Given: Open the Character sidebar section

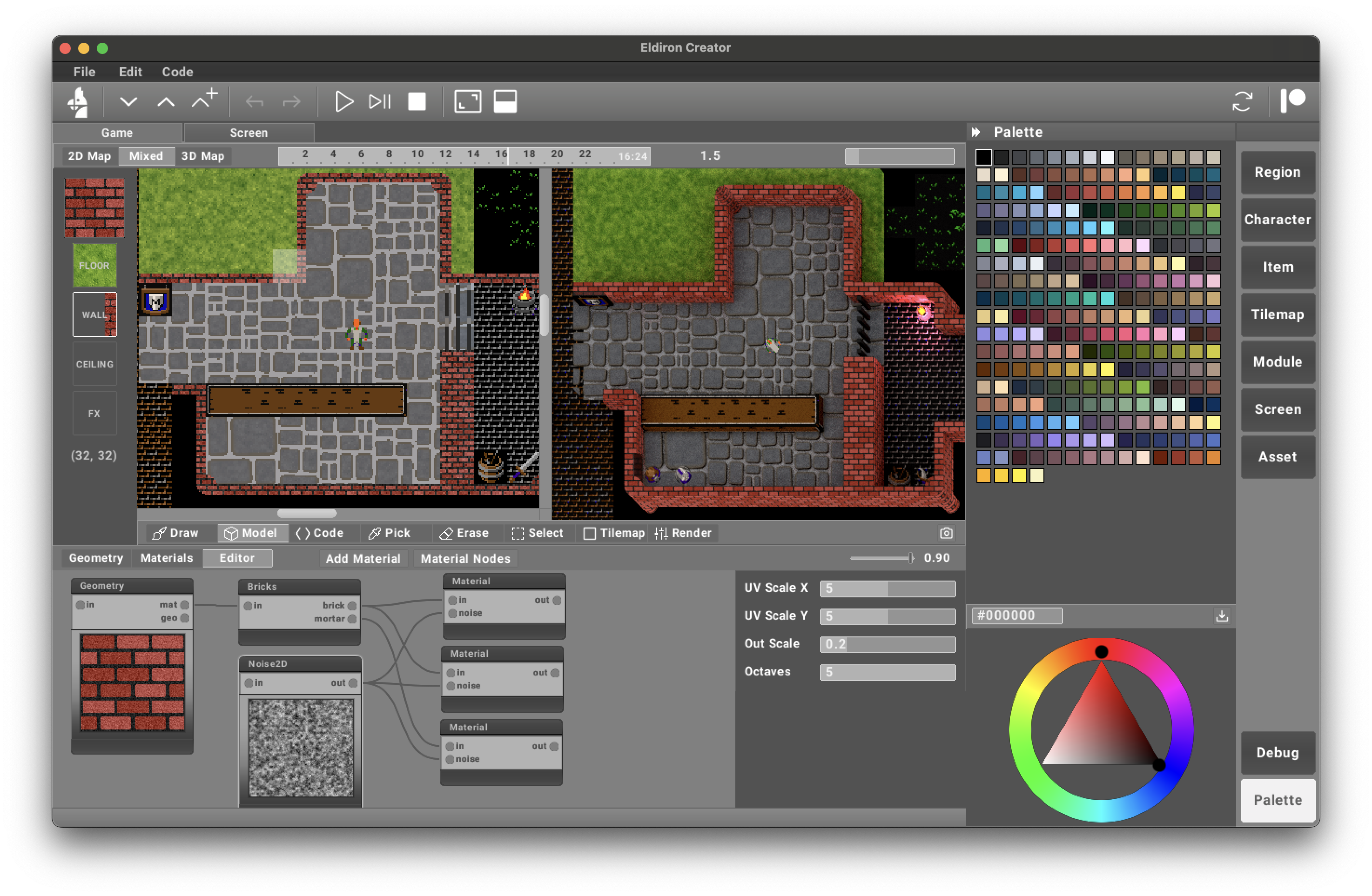Looking at the screenshot, I should tap(1277, 220).
